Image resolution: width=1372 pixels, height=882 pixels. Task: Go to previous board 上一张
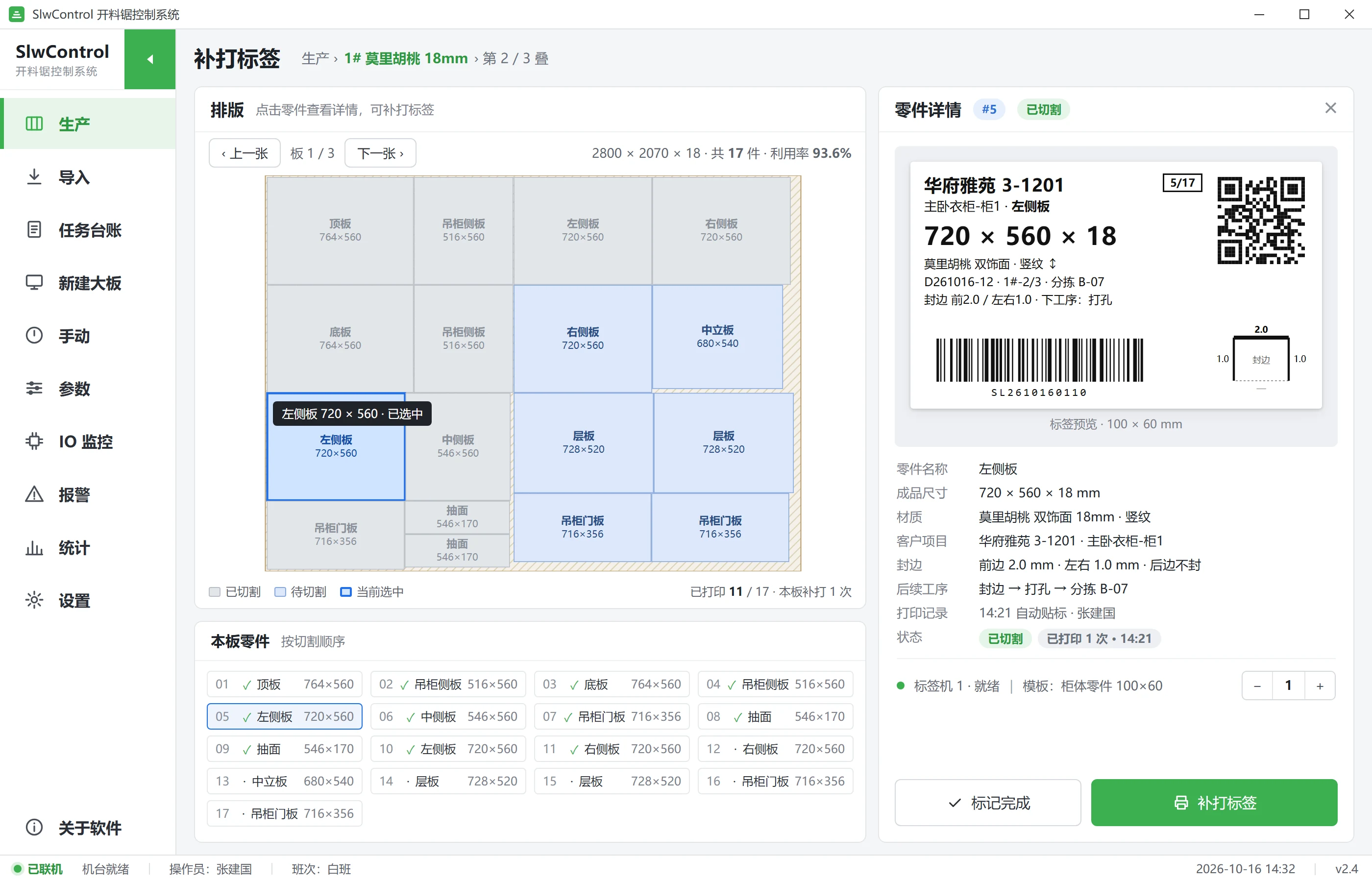[245, 153]
